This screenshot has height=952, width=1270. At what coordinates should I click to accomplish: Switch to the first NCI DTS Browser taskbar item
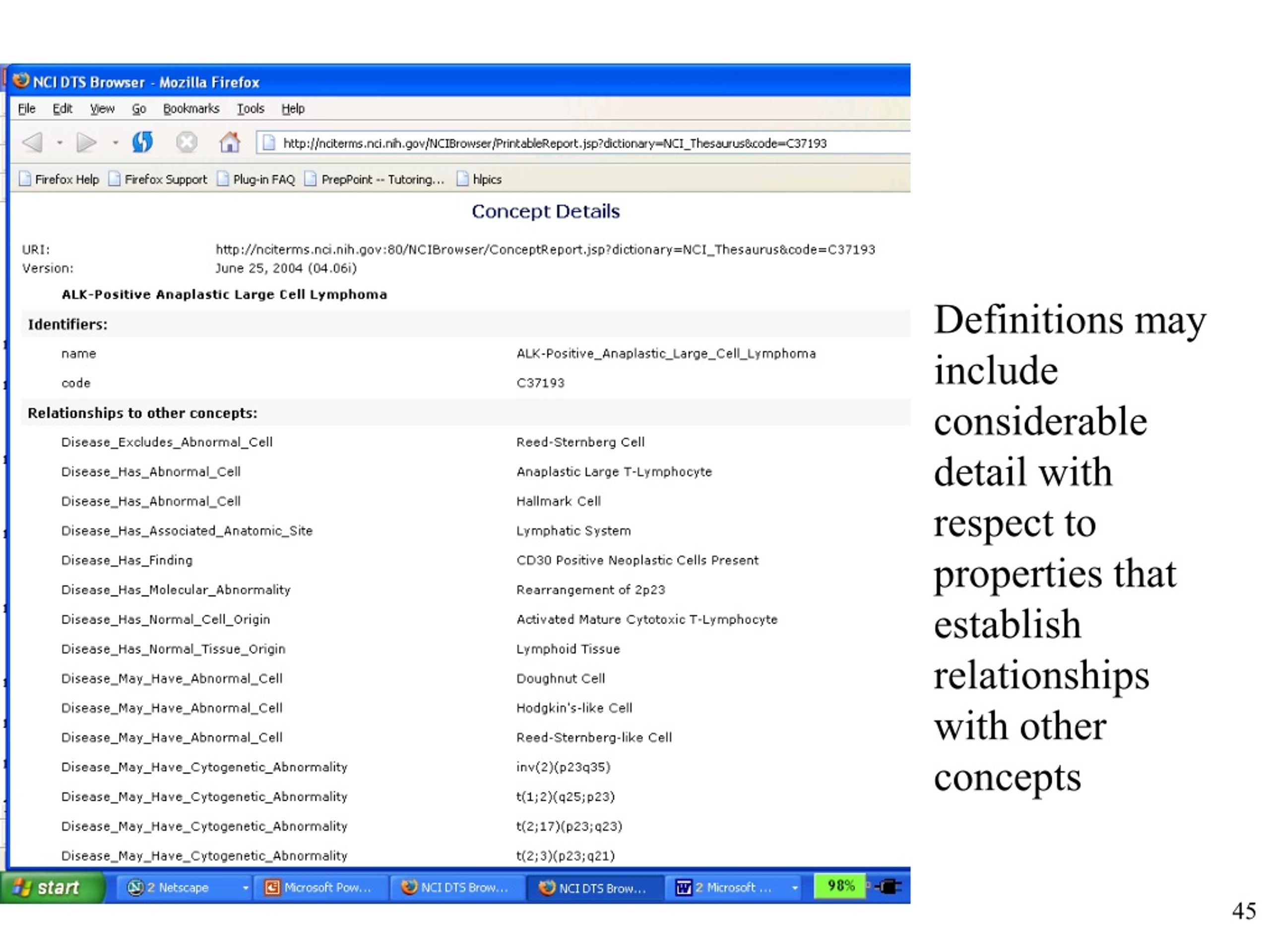pyautogui.click(x=456, y=887)
